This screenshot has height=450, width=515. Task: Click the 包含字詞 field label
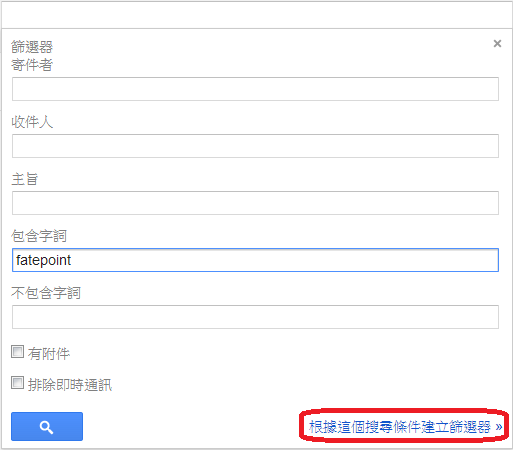click(39, 236)
